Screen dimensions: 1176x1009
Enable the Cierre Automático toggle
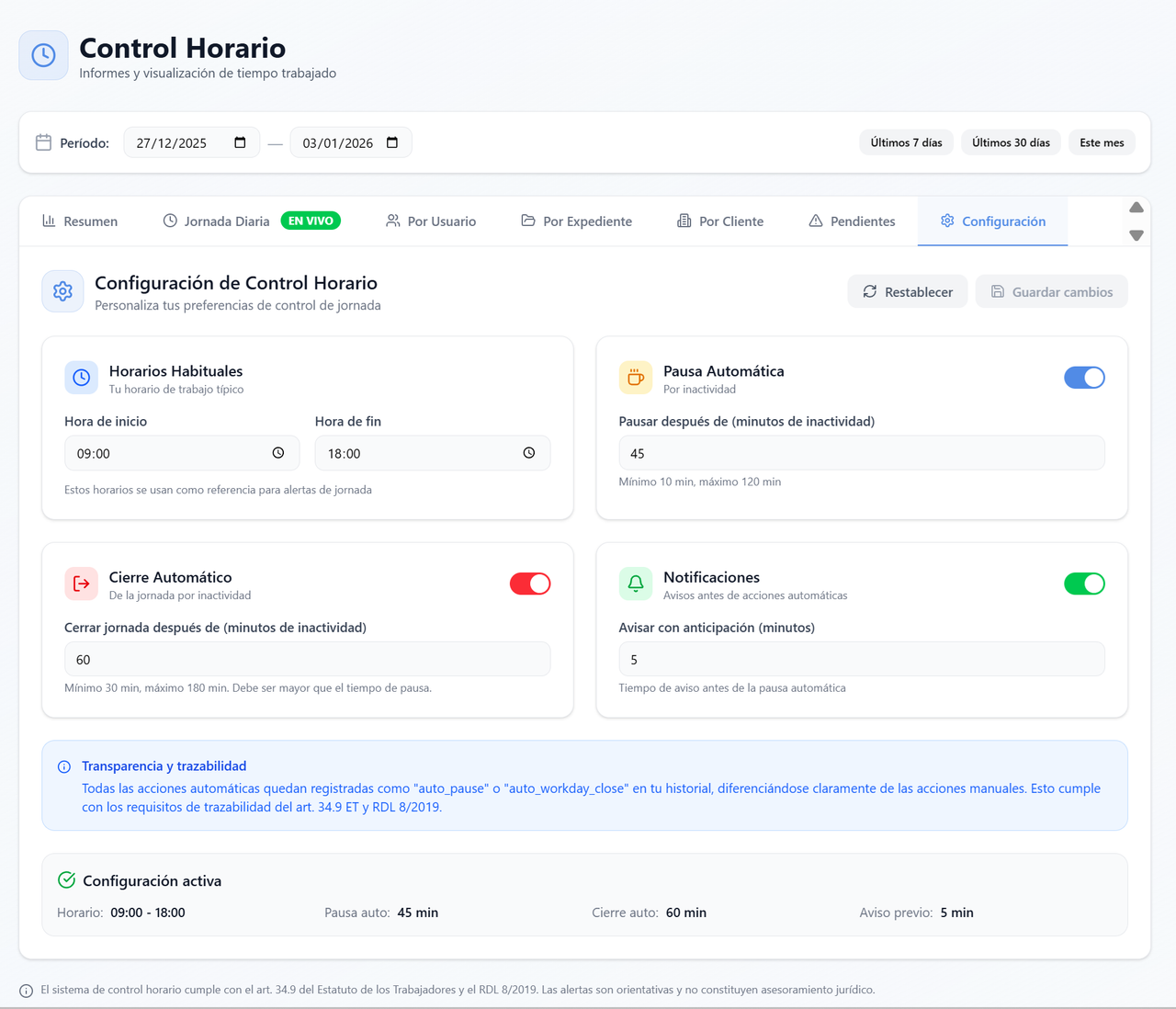[x=530, y=584]
